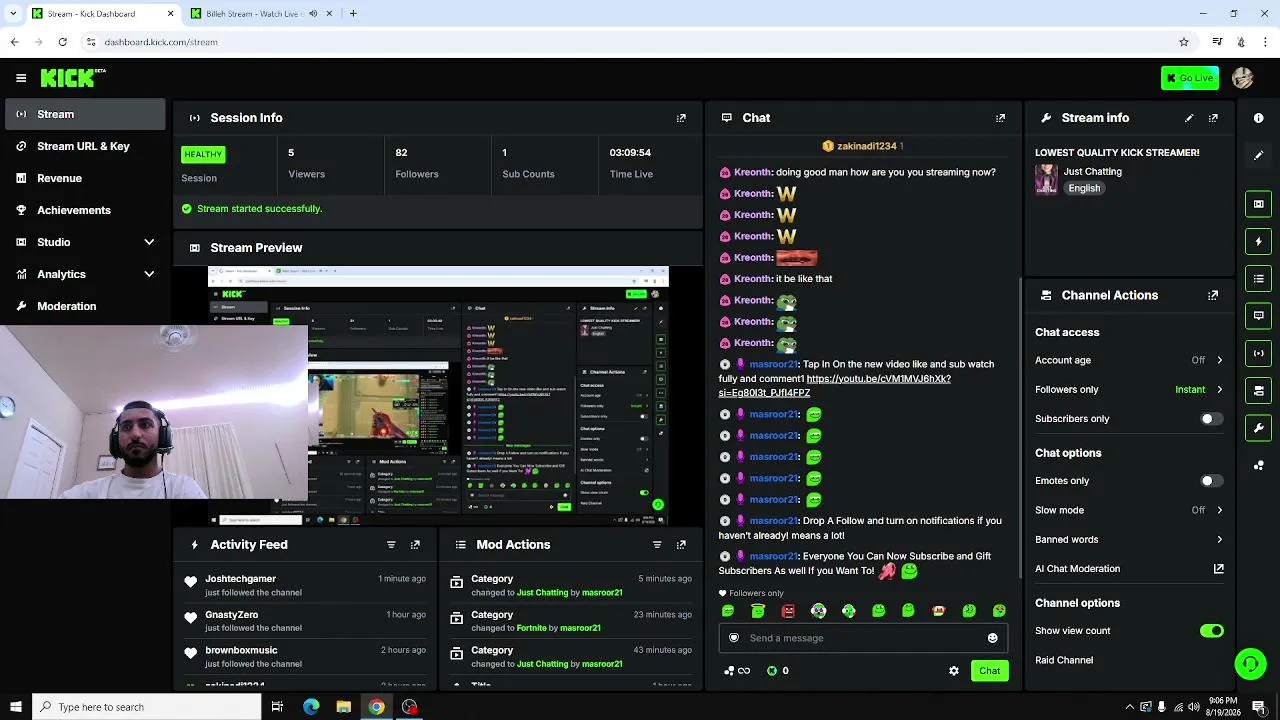Viewport: 1280px width, 720px height.
Task: Click the green support headset button
Action: click(x=1249, y=663)
